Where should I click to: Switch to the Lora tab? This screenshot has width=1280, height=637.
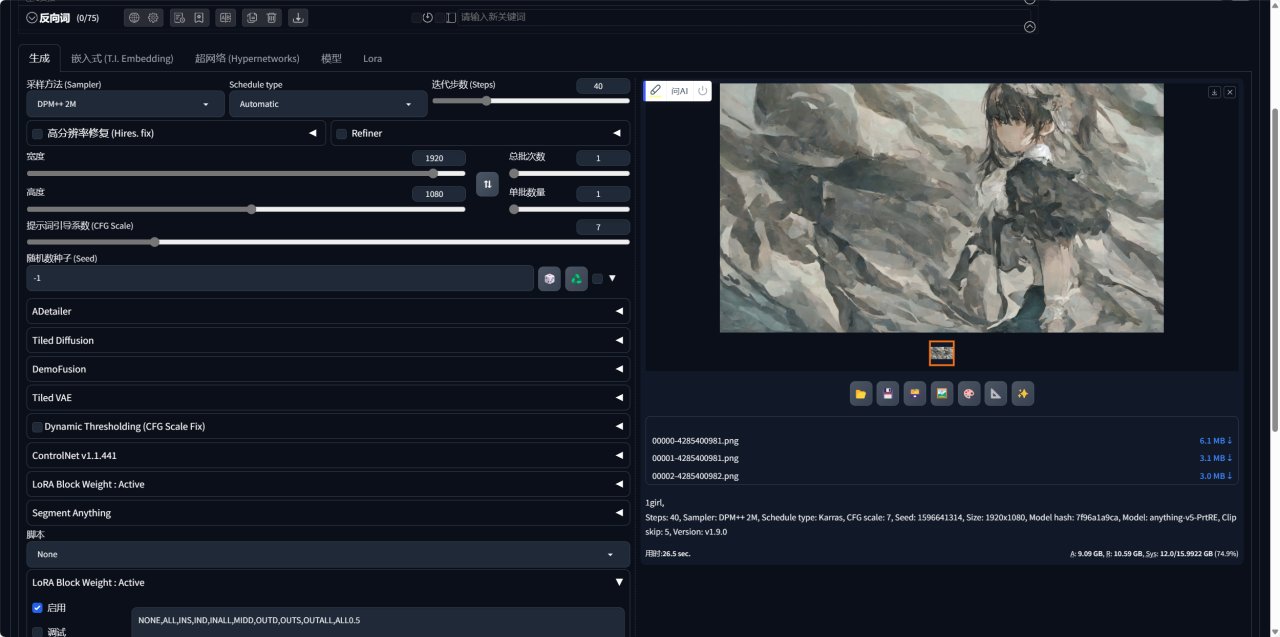pyautogui.click(x=372, y=59)
